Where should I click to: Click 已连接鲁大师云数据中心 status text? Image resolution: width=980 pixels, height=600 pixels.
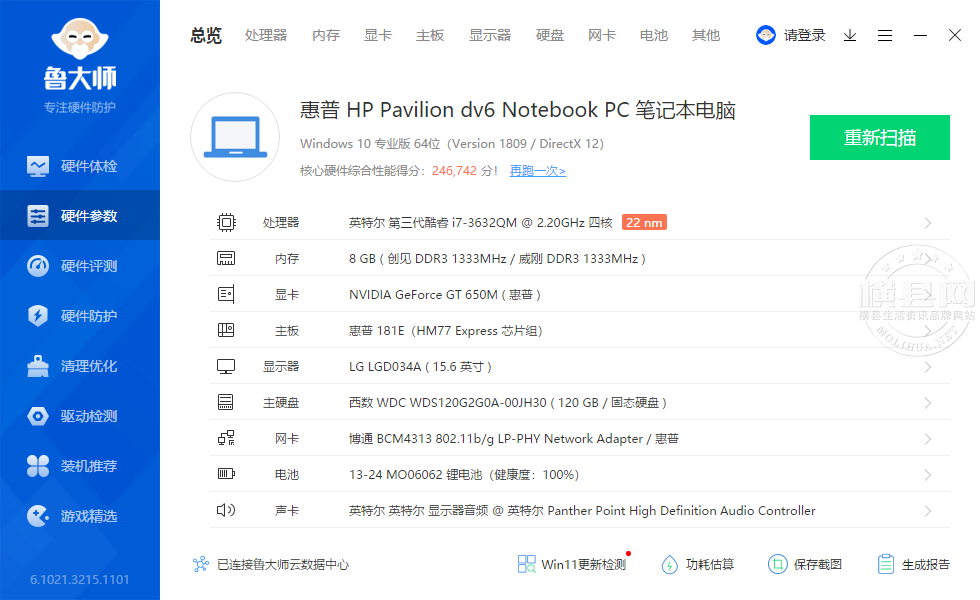(282, 564)
